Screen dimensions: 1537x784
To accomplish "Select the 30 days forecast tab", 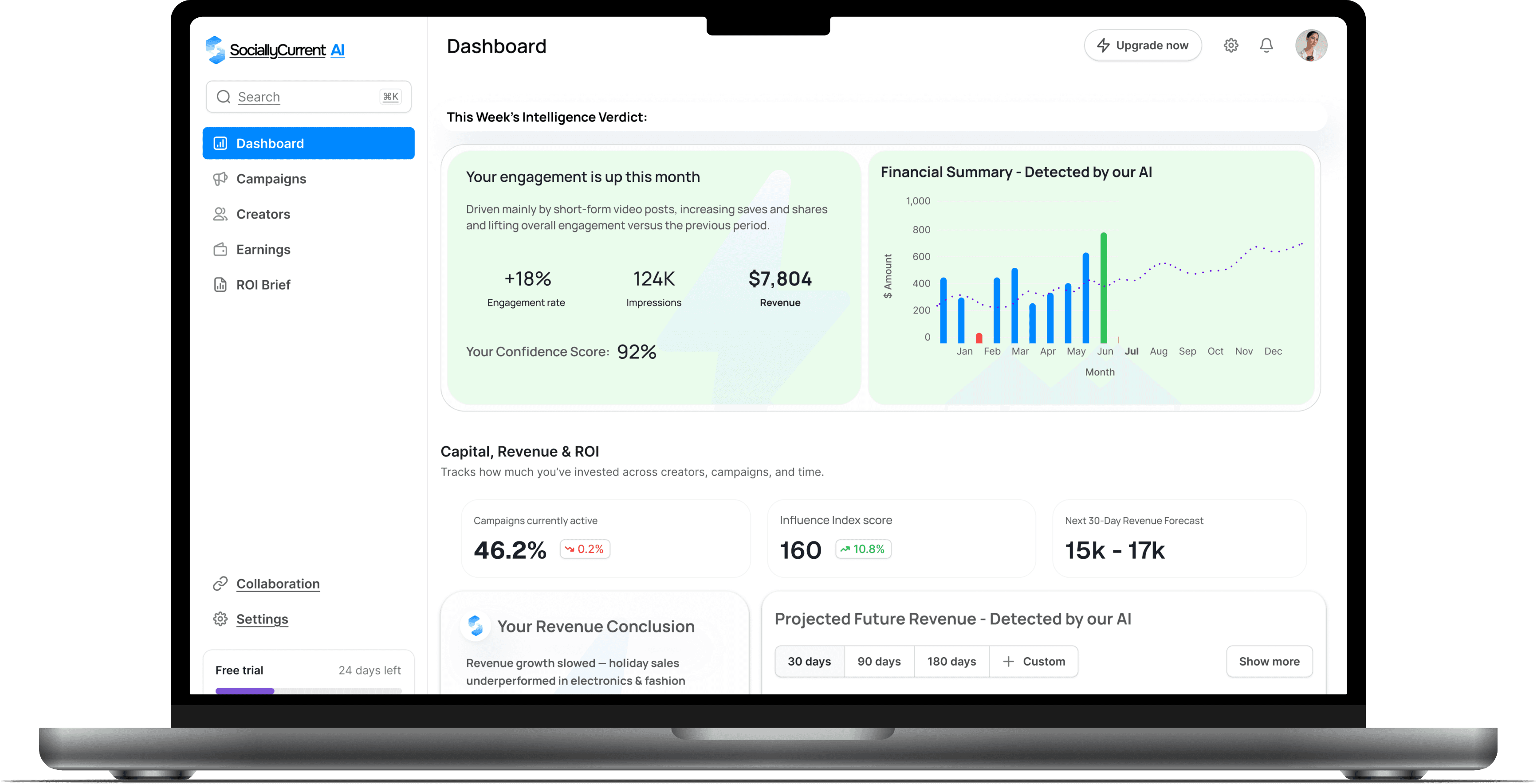I will pos(809,661).
